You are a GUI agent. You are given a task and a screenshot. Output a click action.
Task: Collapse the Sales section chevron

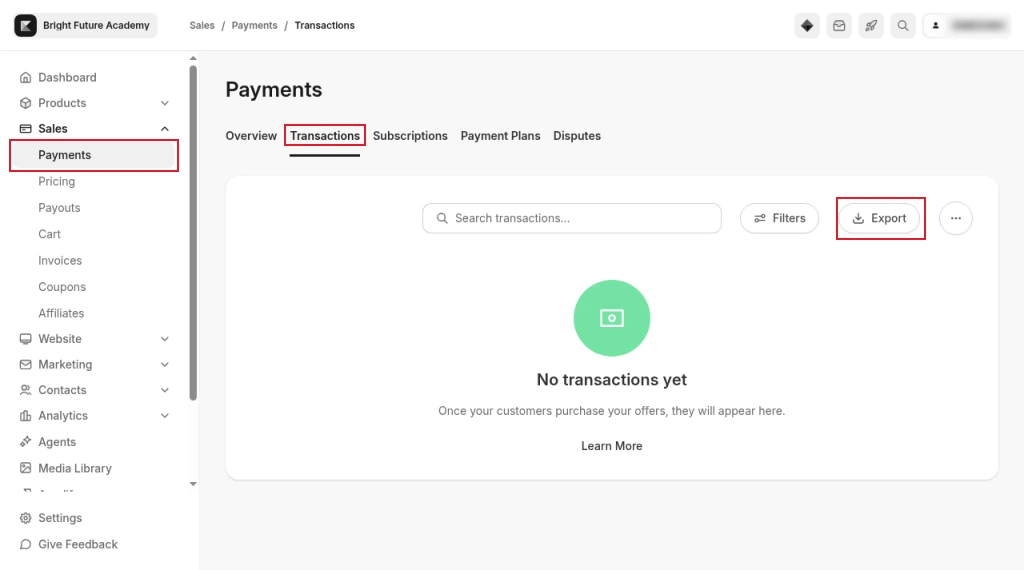(x=165, y=129)
